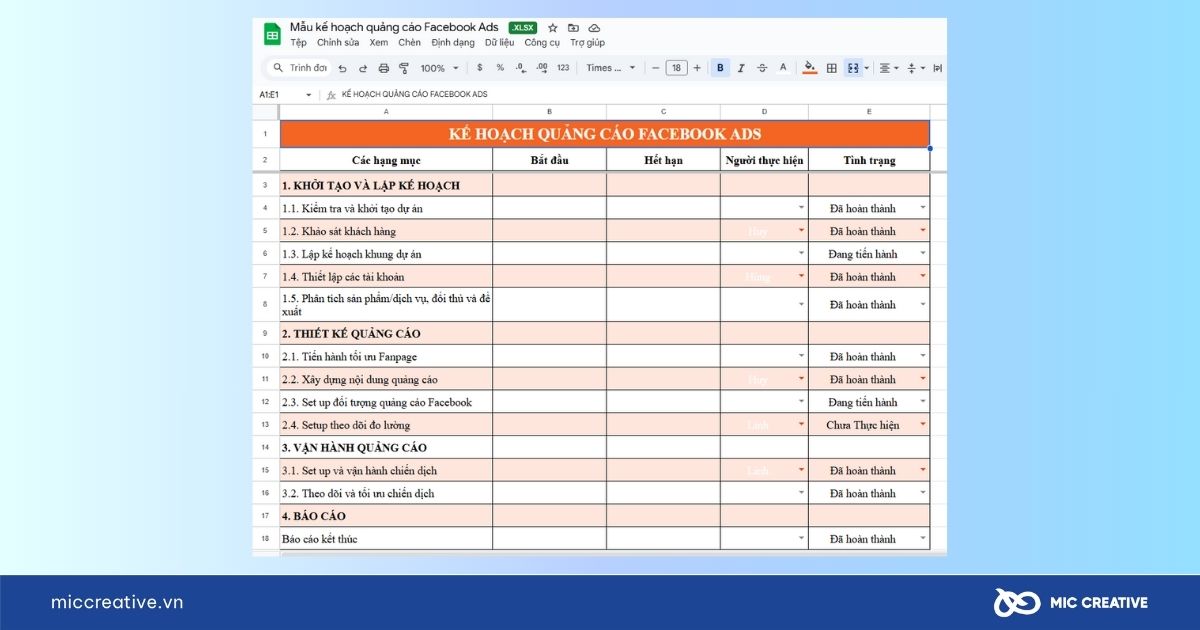Select cell 4. BÁO CÁO
Image resolution: width=1200 pixels, height=630 pixels.
tap(386, 516)
